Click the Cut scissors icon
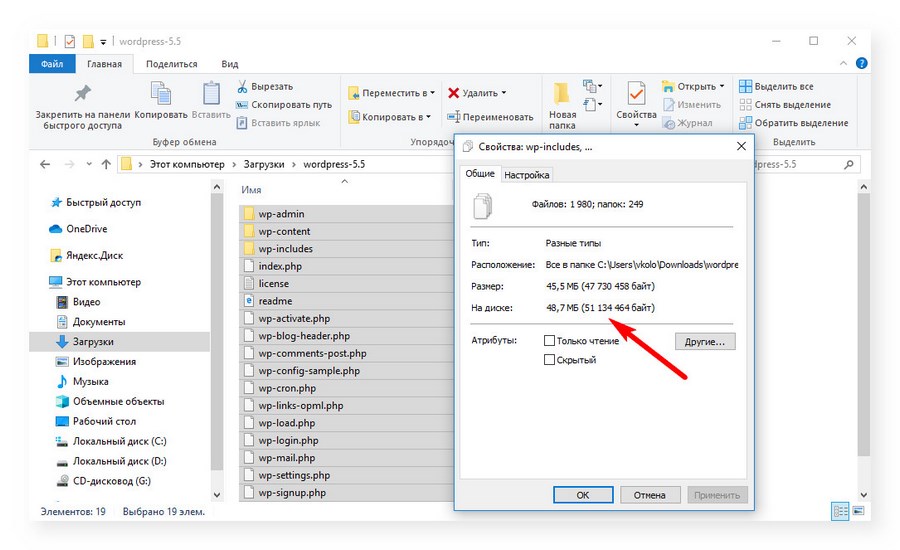Screen dimensions: 900x550 click(242, 87)
